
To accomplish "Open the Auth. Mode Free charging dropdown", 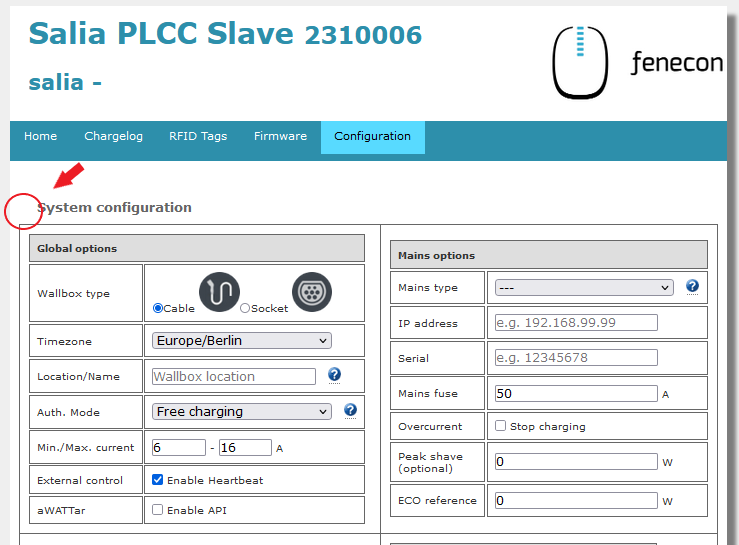I will click(241, 412).
